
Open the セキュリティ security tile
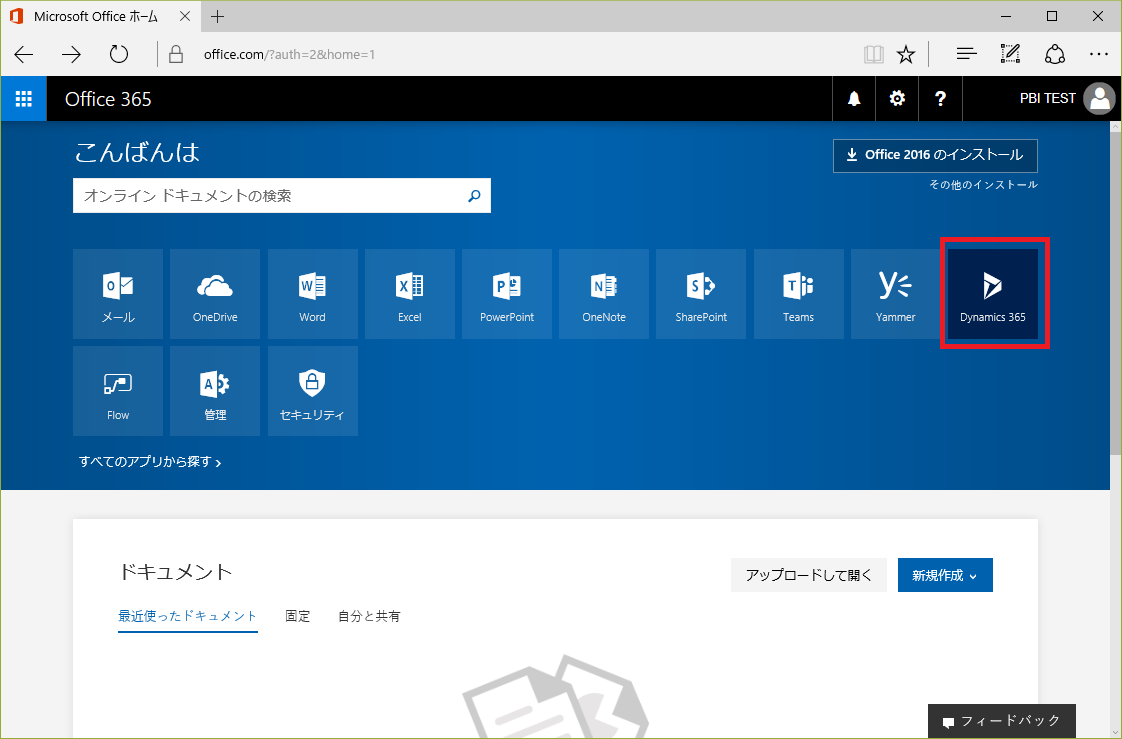313,391
